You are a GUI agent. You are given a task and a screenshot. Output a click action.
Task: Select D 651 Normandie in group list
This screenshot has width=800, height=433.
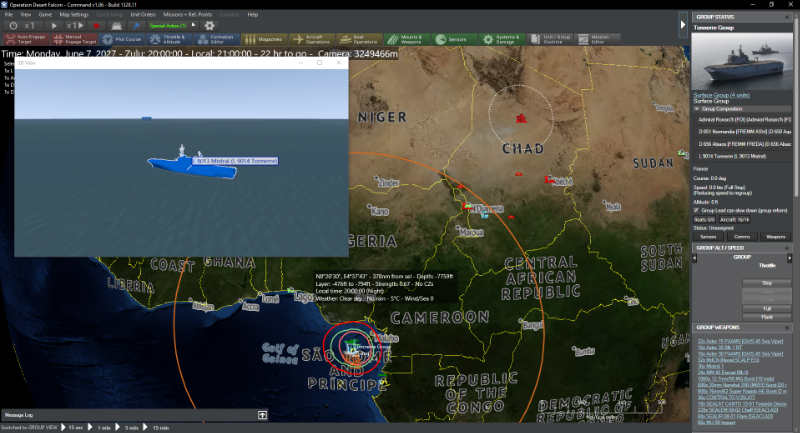(744, 132)
